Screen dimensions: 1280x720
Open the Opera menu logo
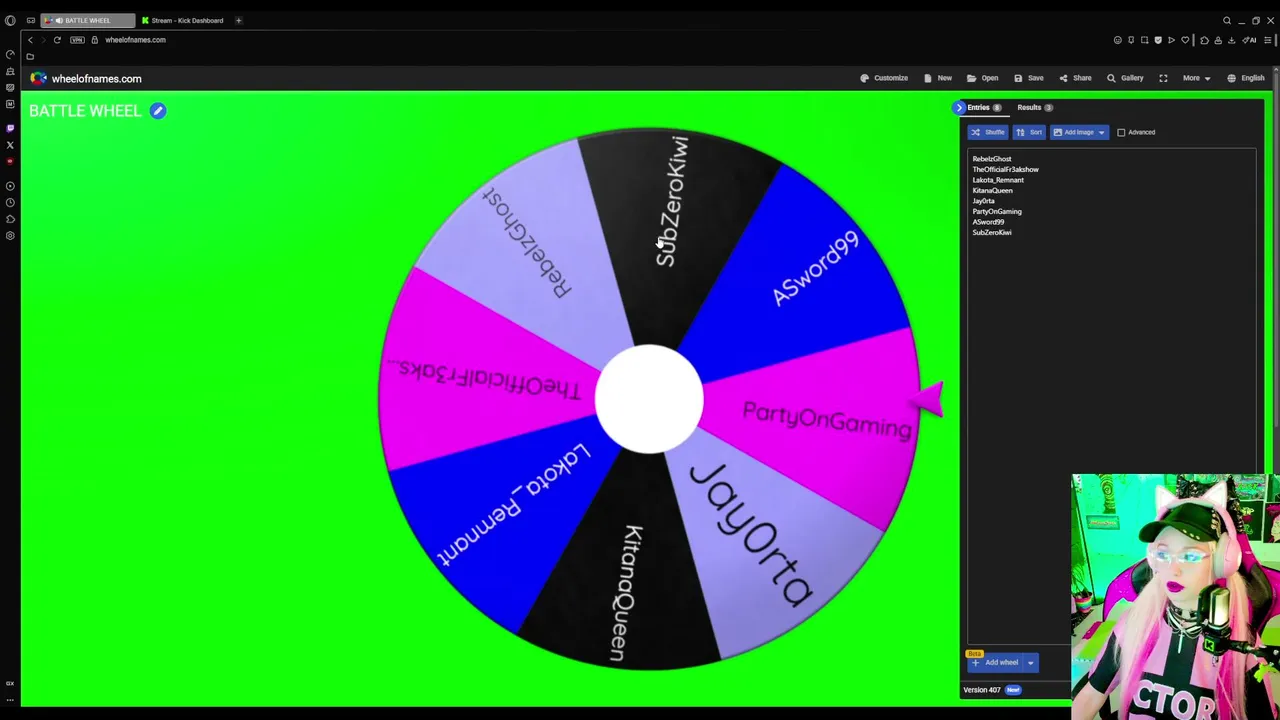(x=10, y=20)
